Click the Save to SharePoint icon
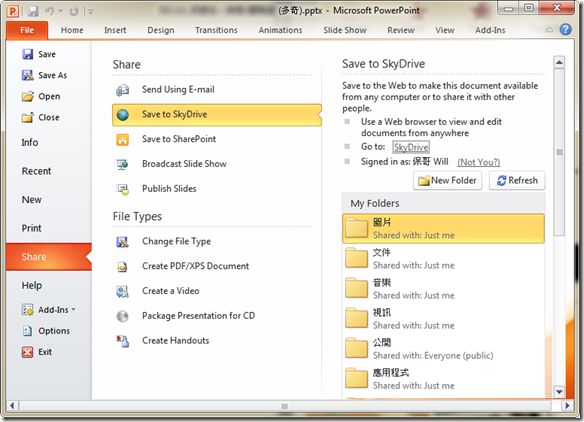 [123, 140]
